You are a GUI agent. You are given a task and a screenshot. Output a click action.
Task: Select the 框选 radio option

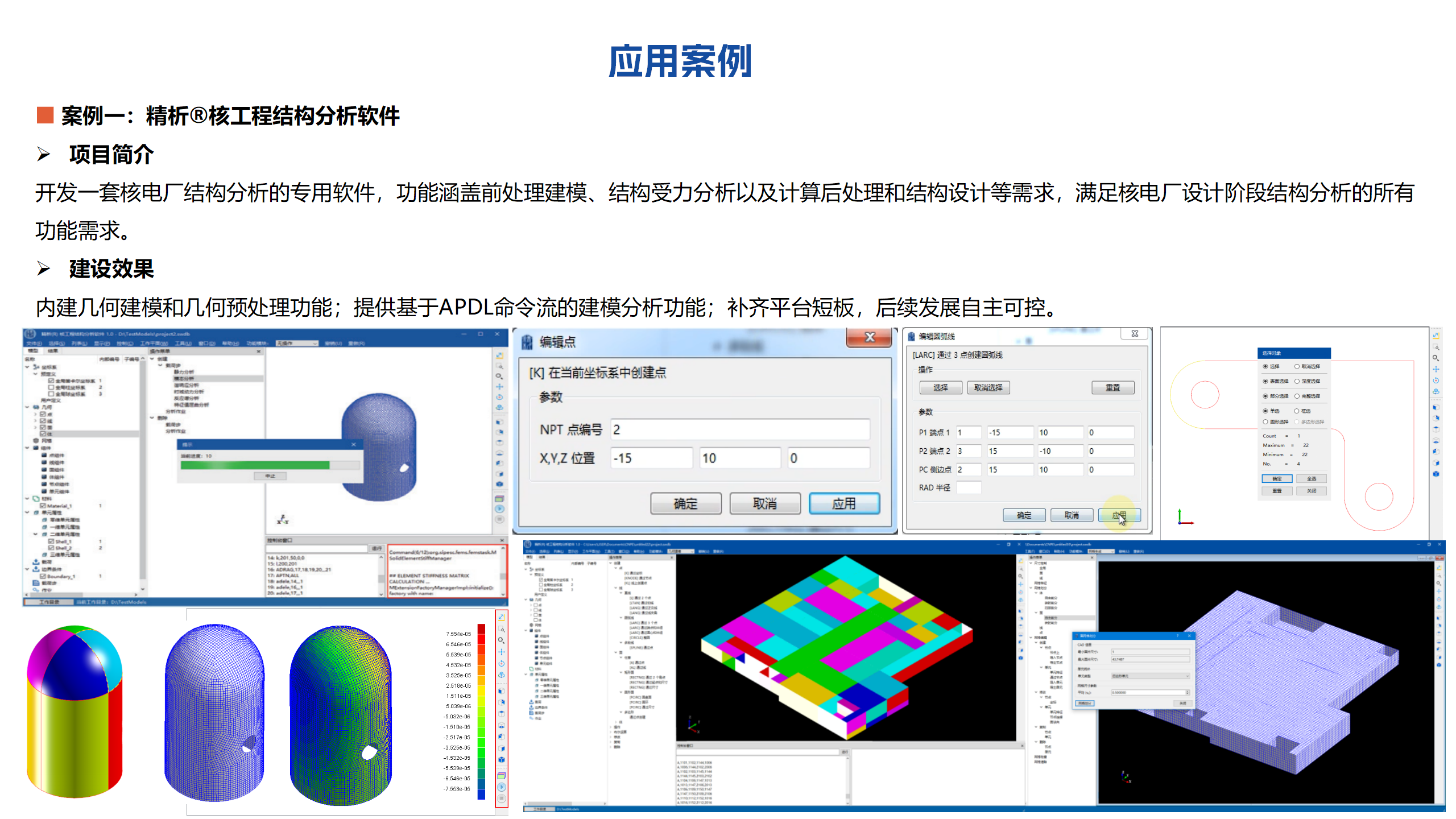coord(1297,411)
